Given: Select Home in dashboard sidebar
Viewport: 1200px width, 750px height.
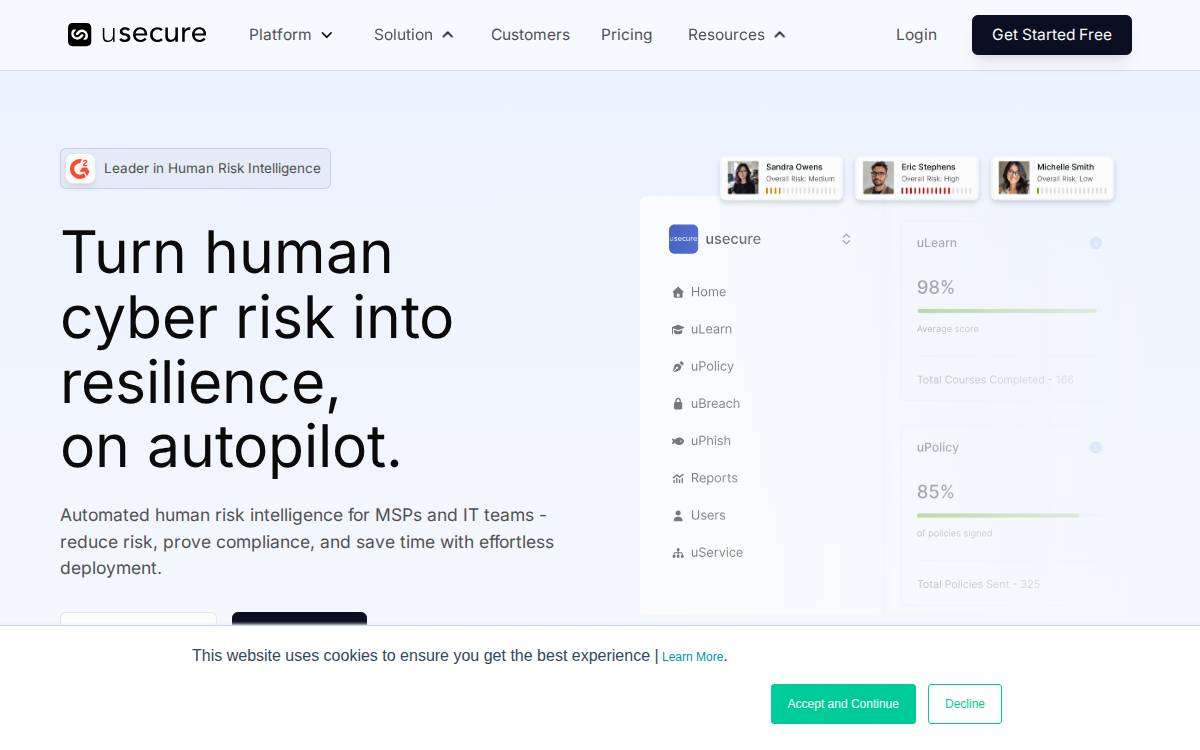Looking at the screenshot, I should (708, 292).
